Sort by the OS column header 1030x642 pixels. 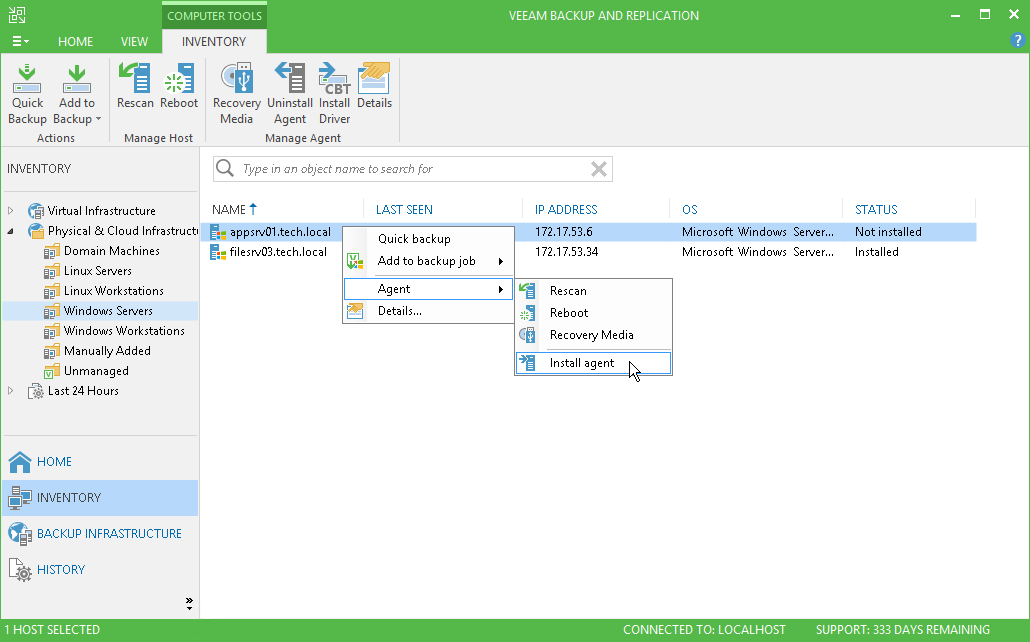689,210
